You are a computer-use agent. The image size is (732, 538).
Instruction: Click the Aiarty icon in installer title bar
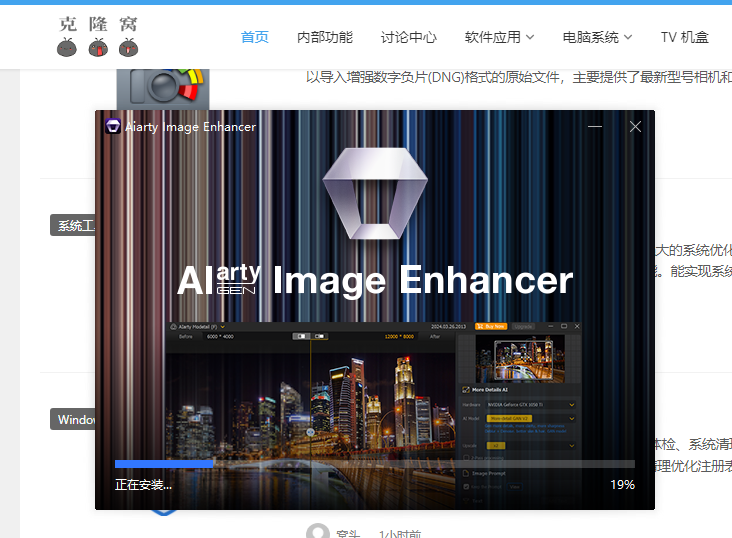click(x=113, y=126)
